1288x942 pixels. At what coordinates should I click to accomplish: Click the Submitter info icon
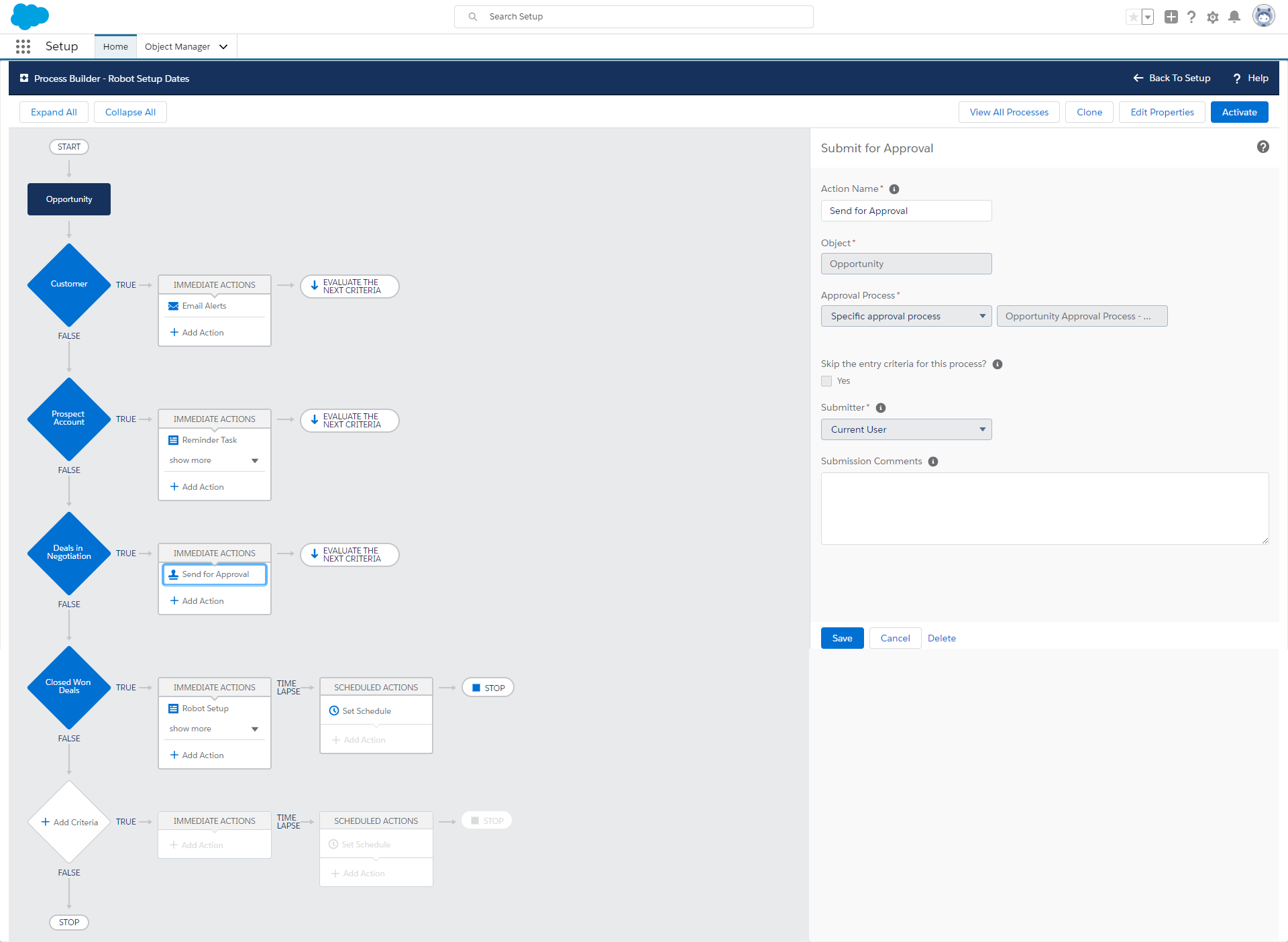click(881, 408)
